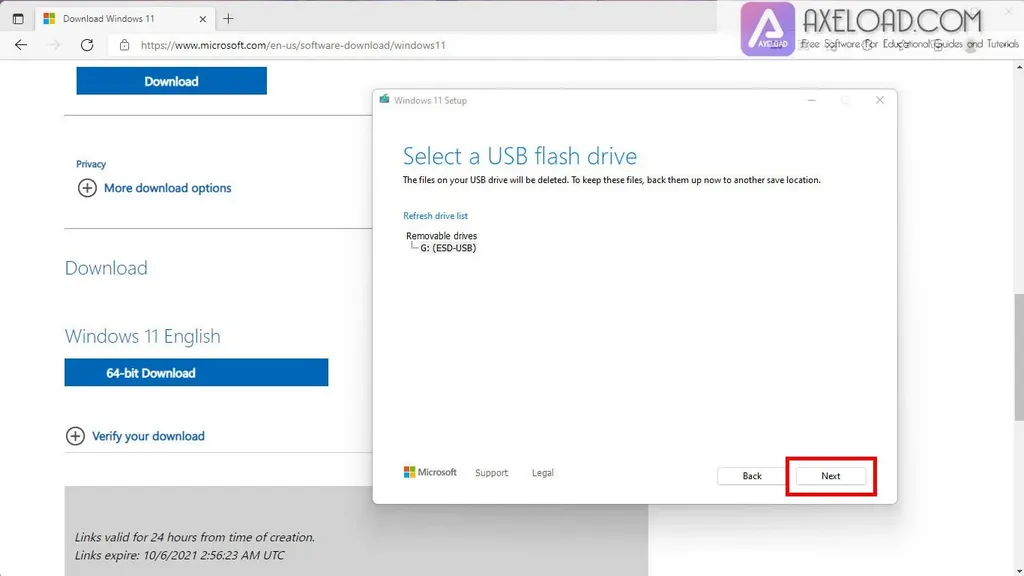Select the G: (ESD-USB) drive
1024x576 pixels.
[x=448, y=248]
